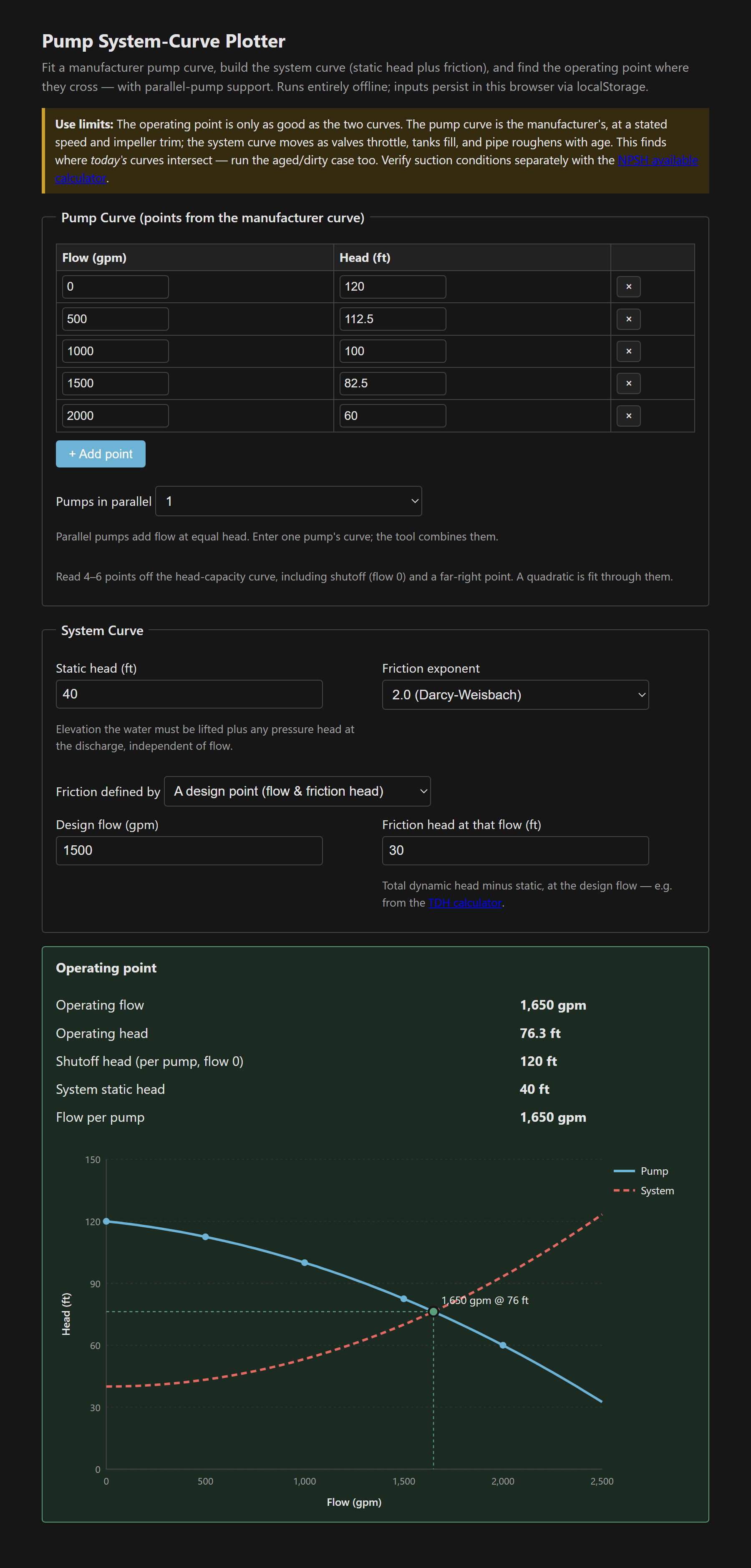Focus the Static head input field

pyautogui.click(x=189, y=694)
